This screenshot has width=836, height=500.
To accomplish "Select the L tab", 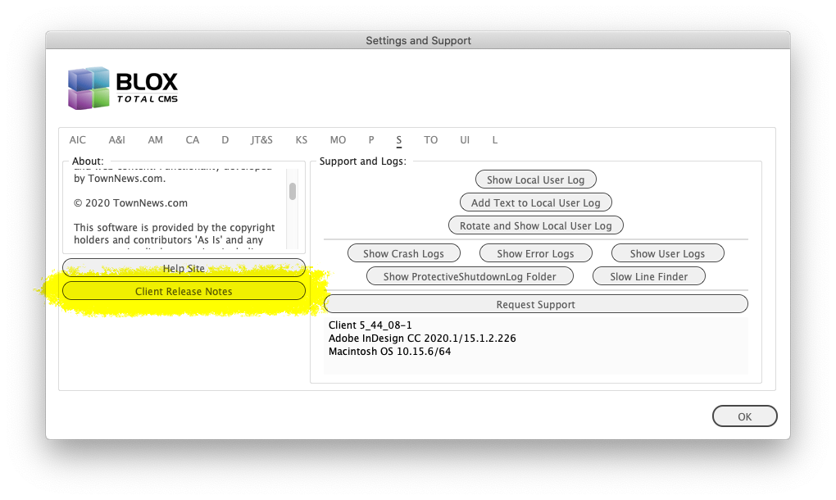I will pos(495,140).
